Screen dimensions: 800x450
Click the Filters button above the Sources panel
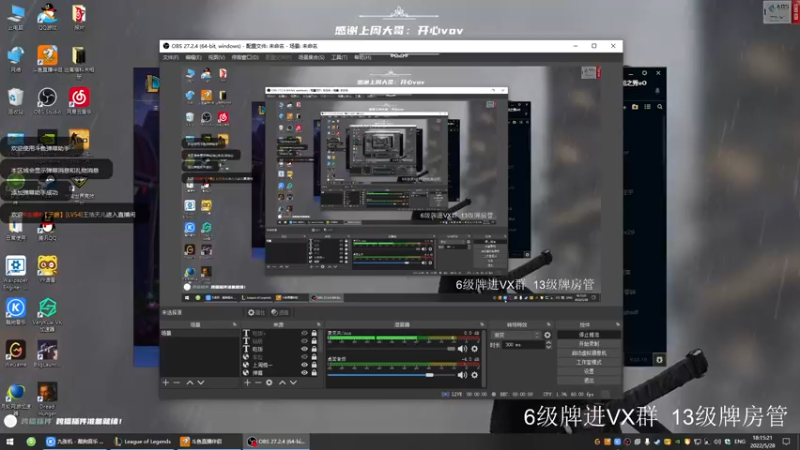(280, 312)
